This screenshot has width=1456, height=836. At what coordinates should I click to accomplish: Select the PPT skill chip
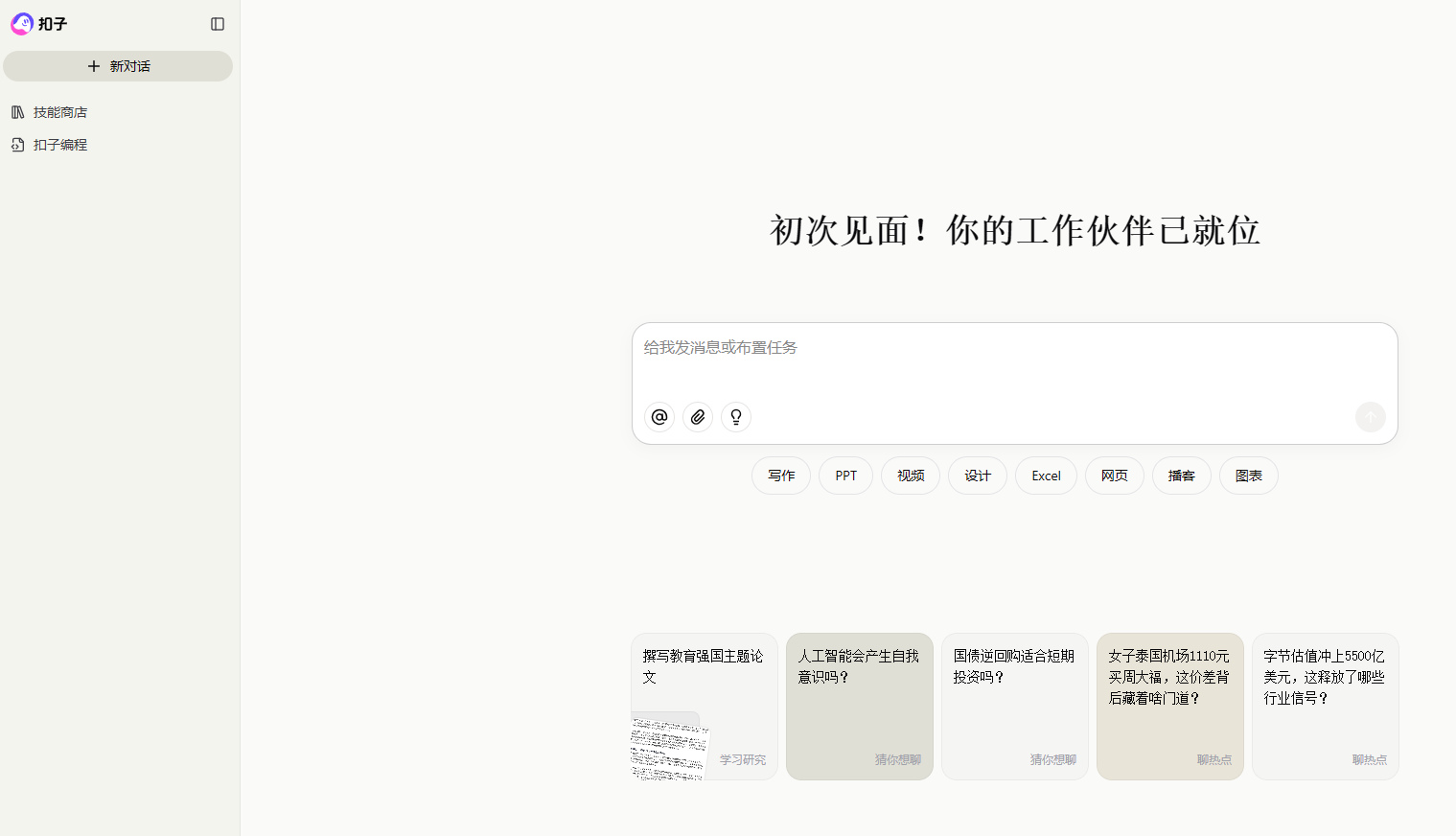coord(845,476)
